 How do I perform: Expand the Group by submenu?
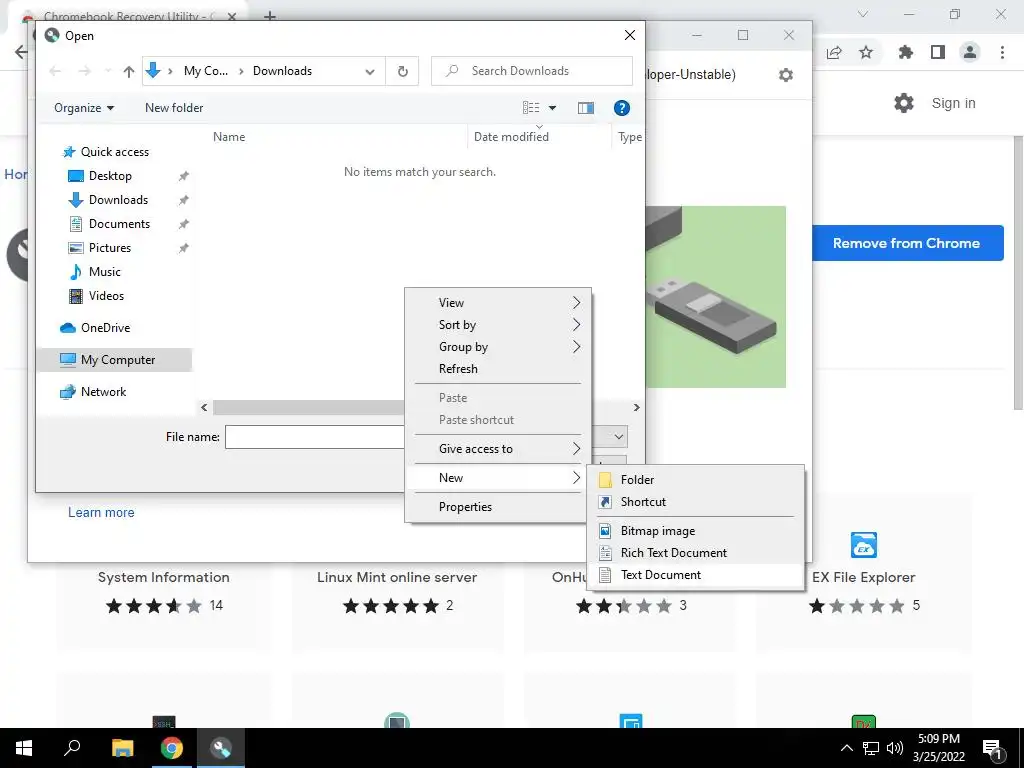(498, 347)
